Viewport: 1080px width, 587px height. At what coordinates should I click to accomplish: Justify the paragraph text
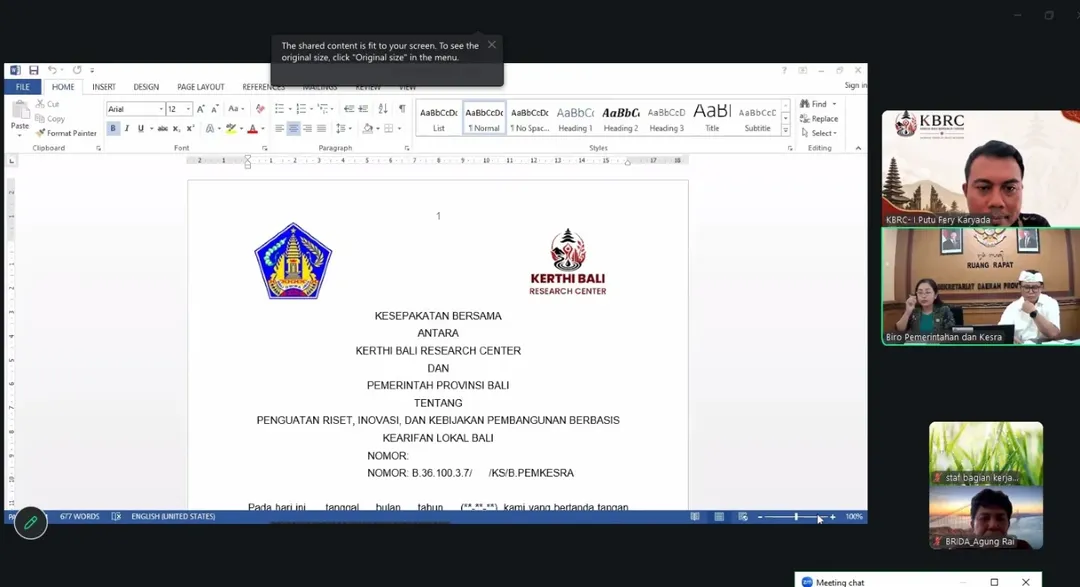(x=321, y=128)
